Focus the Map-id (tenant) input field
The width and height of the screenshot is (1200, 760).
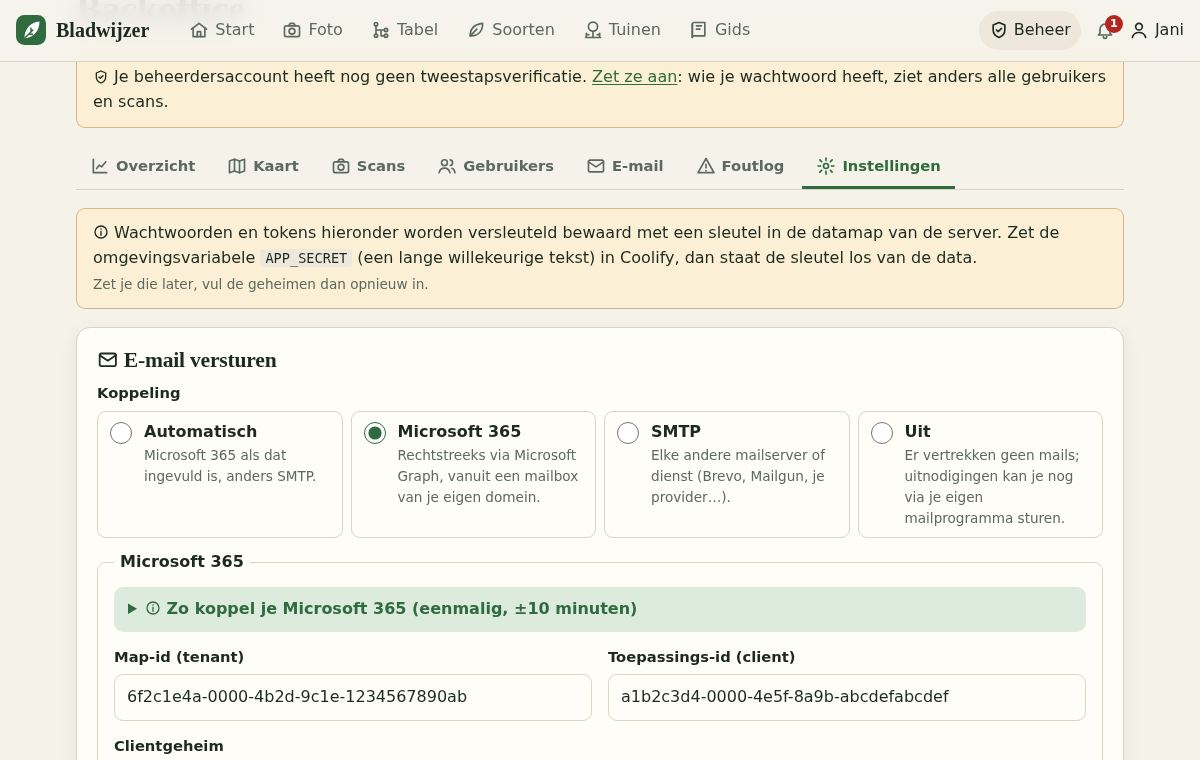(x=353, y=697)
